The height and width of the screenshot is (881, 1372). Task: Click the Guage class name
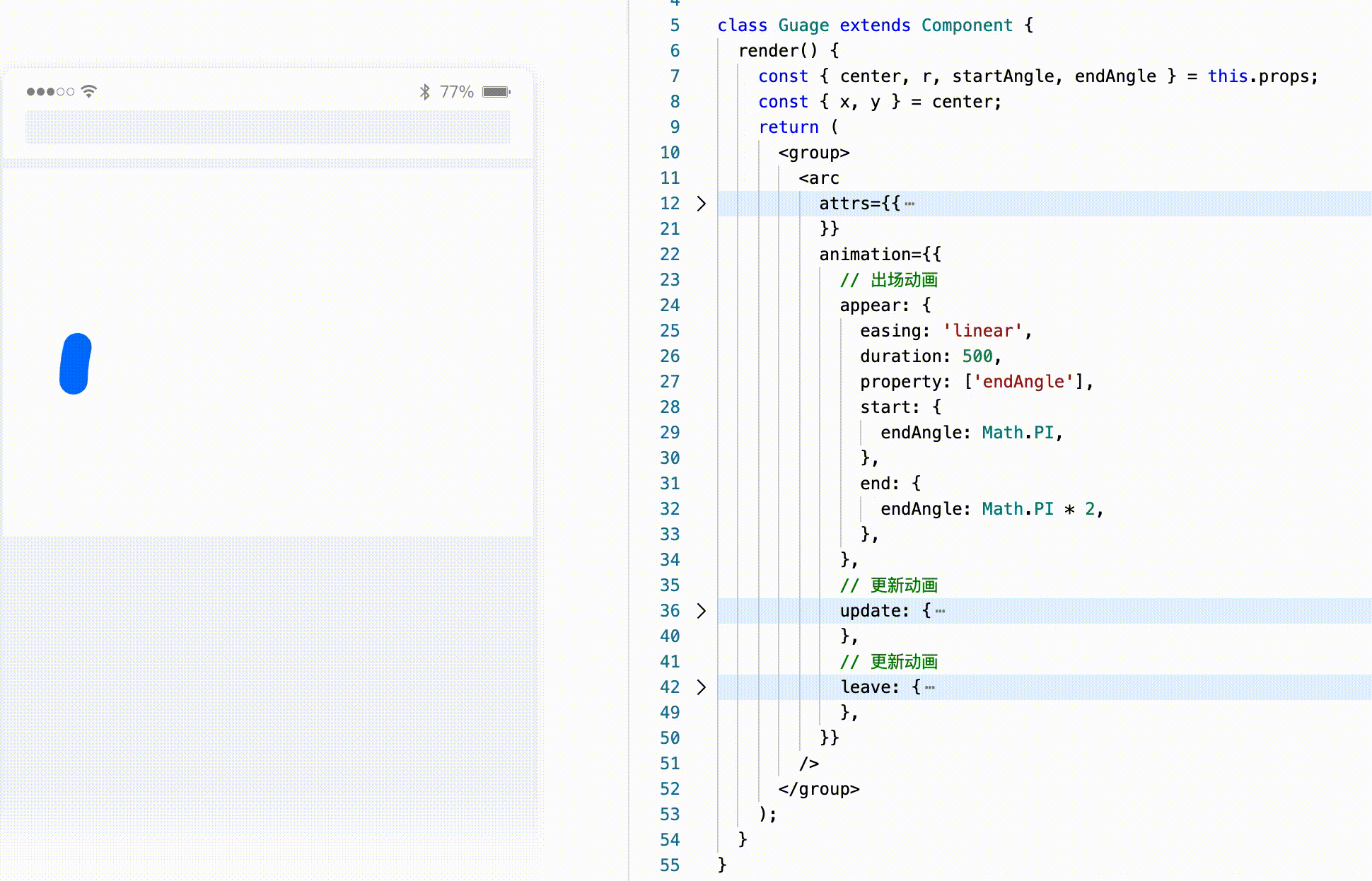(x=803, y=25)
